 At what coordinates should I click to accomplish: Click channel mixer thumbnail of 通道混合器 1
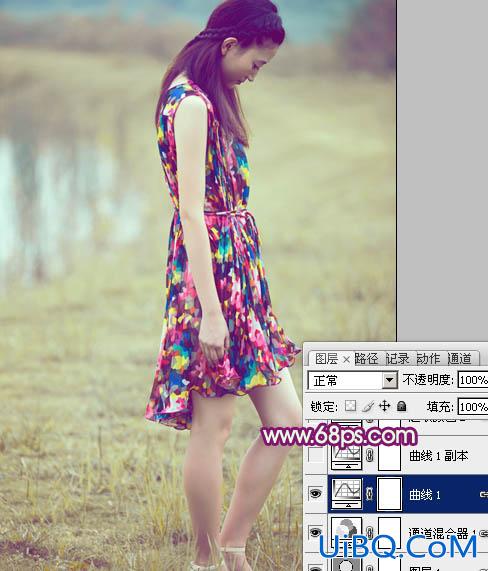tap(347, 533)
